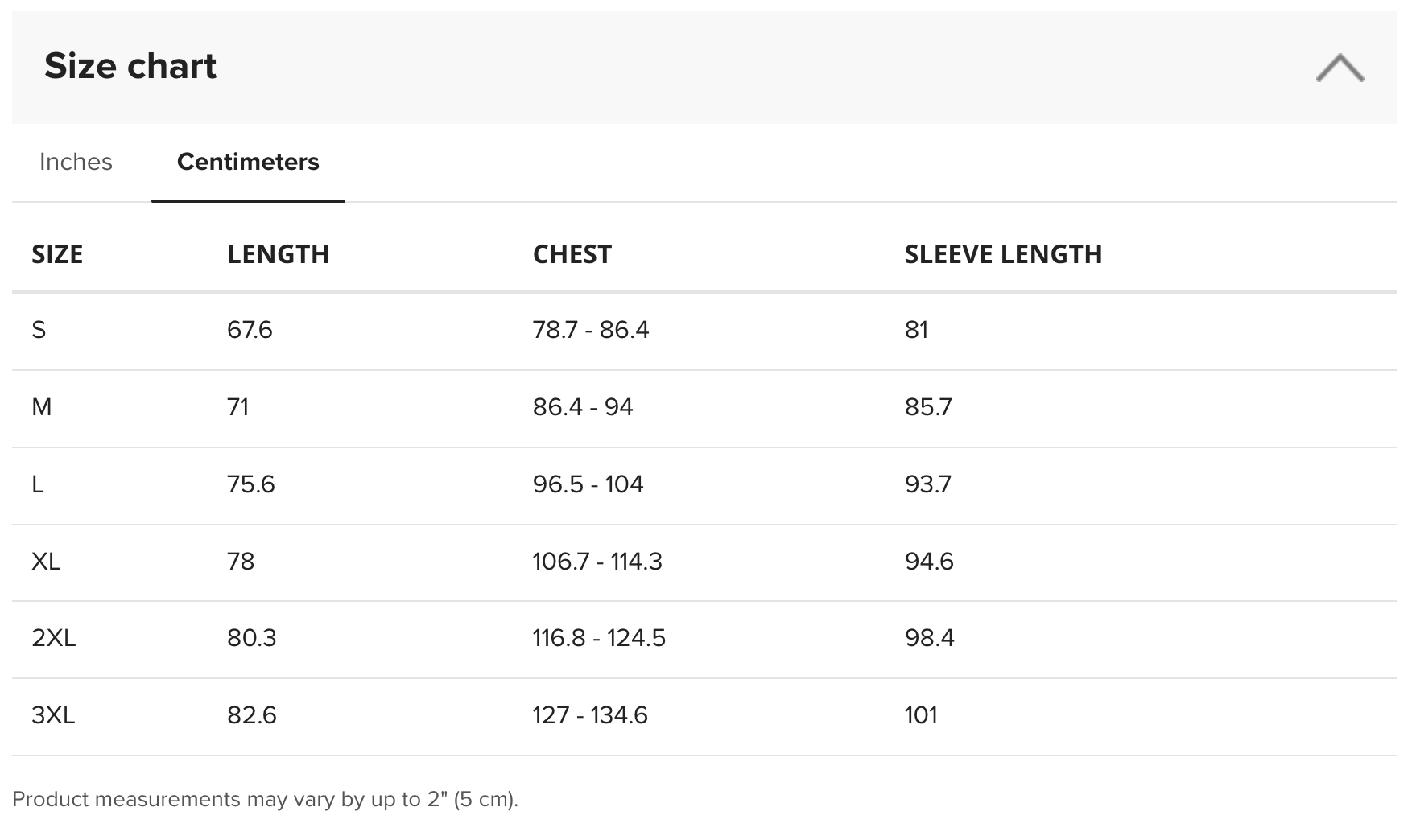Select the M size row label
1412x840 pixels.
42,407
